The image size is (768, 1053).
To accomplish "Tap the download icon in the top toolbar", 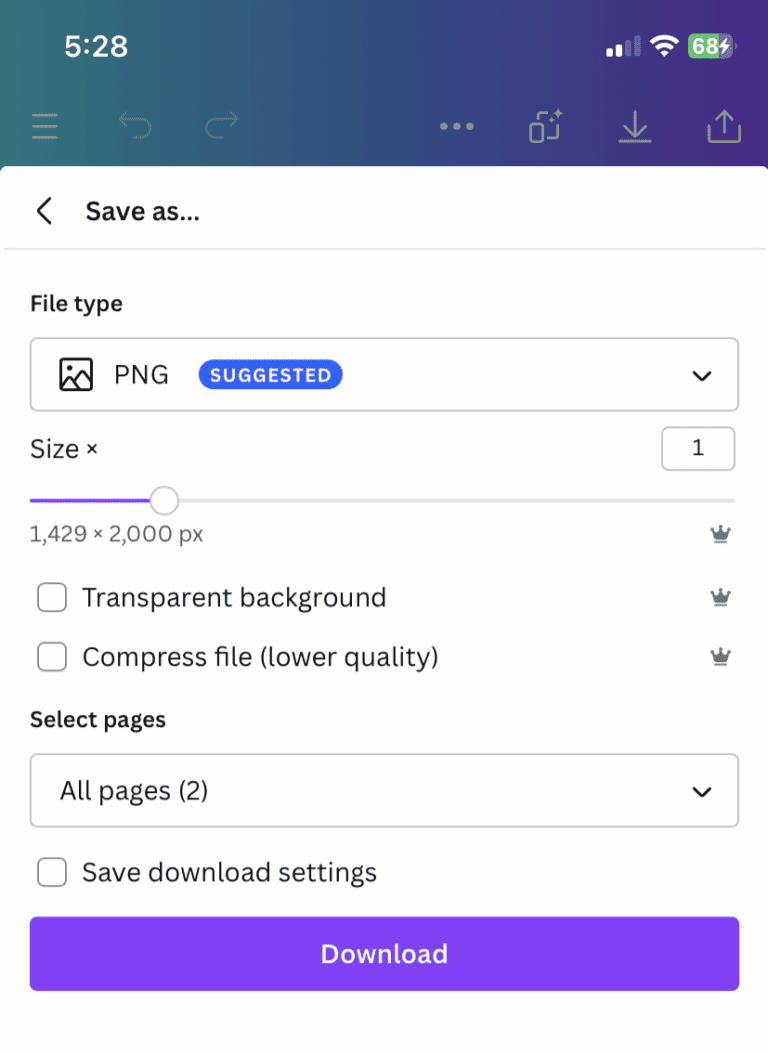I will tap(634, 127).
